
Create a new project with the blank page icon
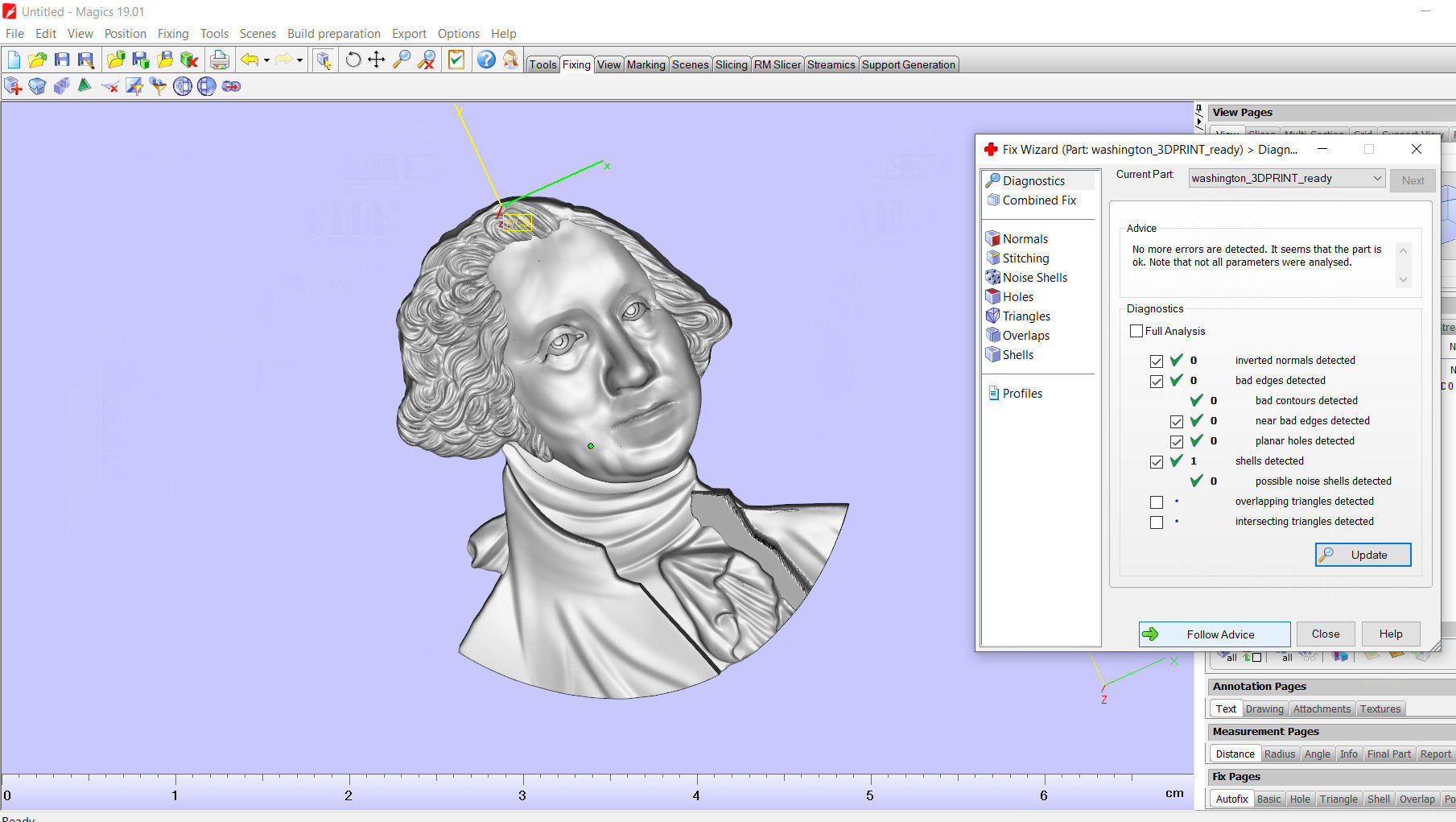14,60
